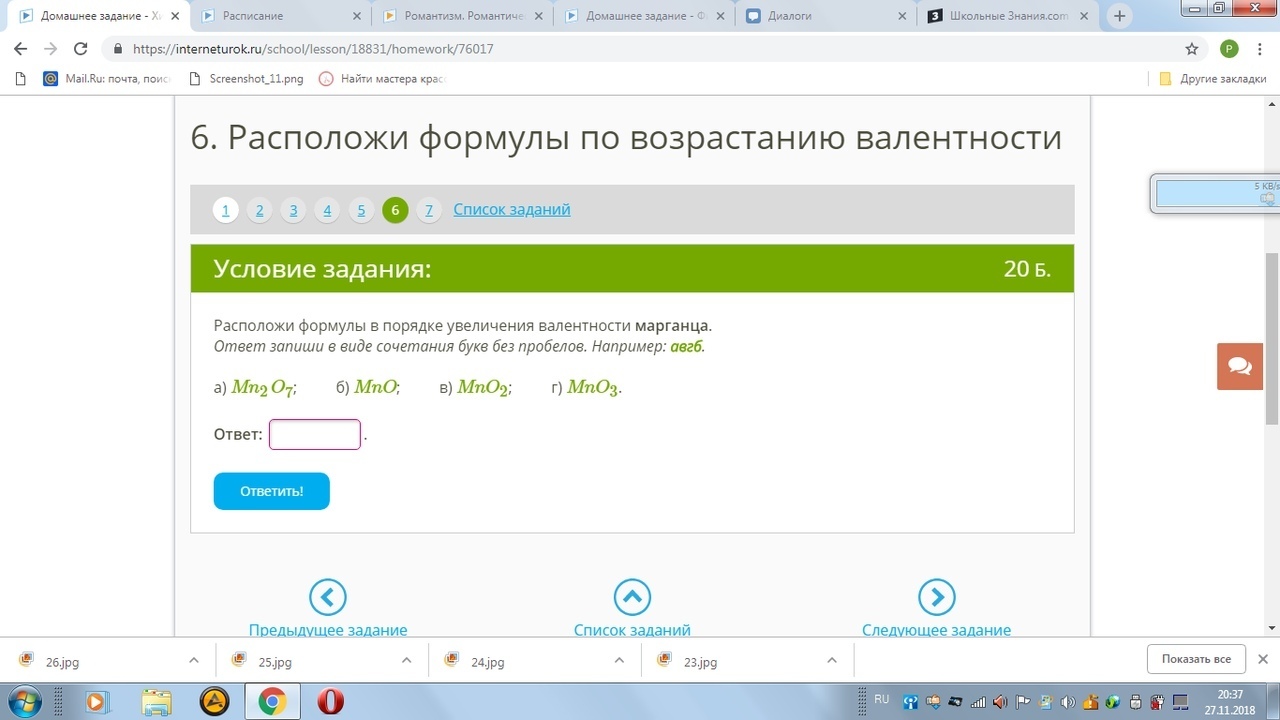
Task: Switch to the Расписание tab
Action: click(279, 16)
